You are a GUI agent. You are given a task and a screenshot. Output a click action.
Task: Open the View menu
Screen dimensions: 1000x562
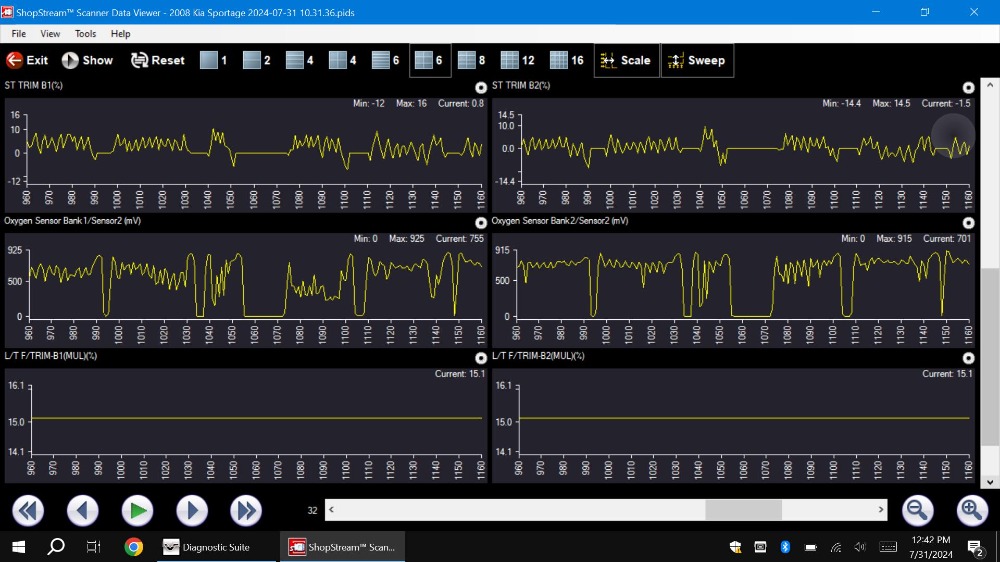click(50, 34)
